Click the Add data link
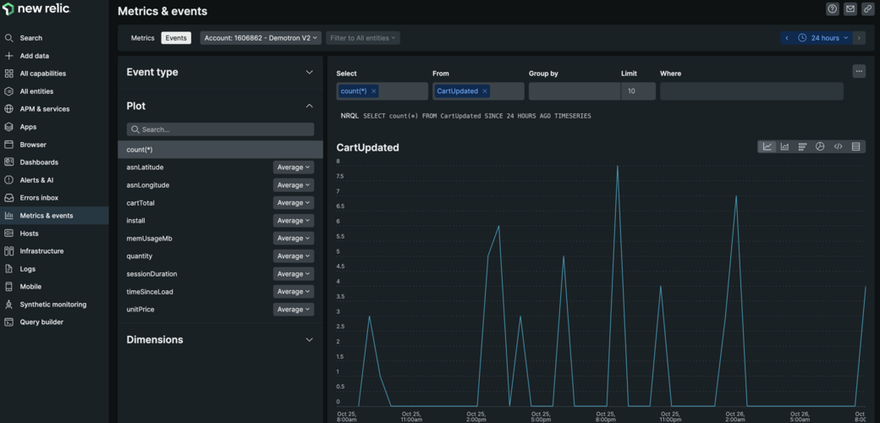880x423 pixels. pyautogui.click(x=34, y=56)
